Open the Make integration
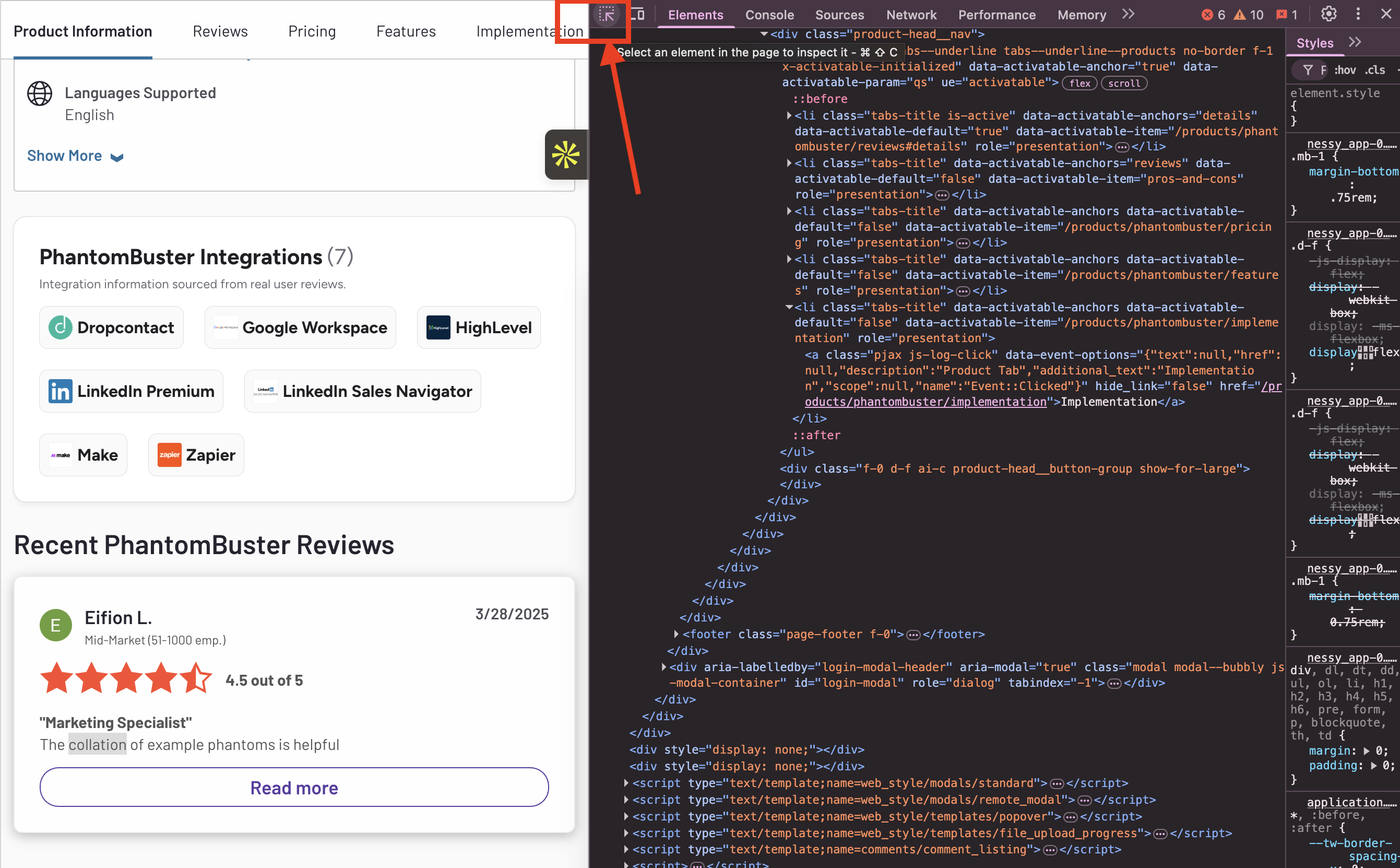This screenshot has width=1400, height=868. click(83, 455)
